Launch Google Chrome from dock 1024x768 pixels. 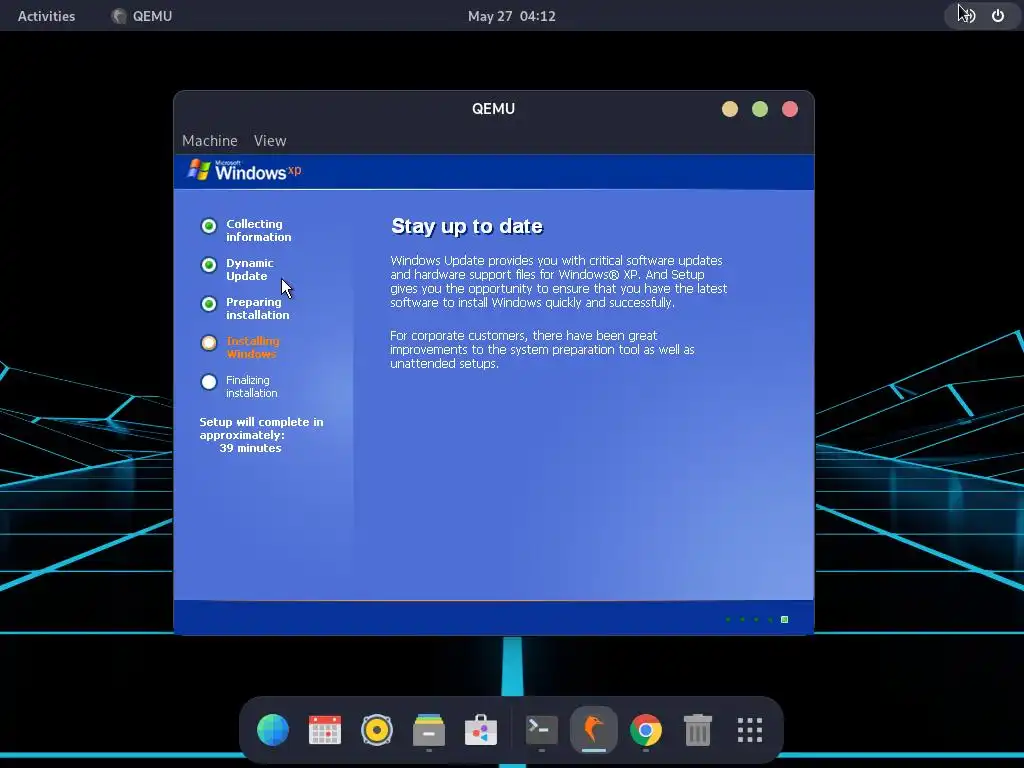pos(646,729)
